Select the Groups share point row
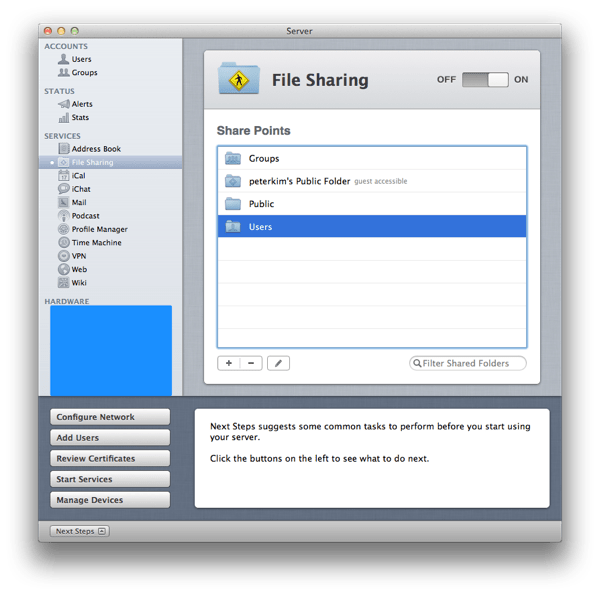The width and height of the screenshot is (600, 595). click(372, 158)
